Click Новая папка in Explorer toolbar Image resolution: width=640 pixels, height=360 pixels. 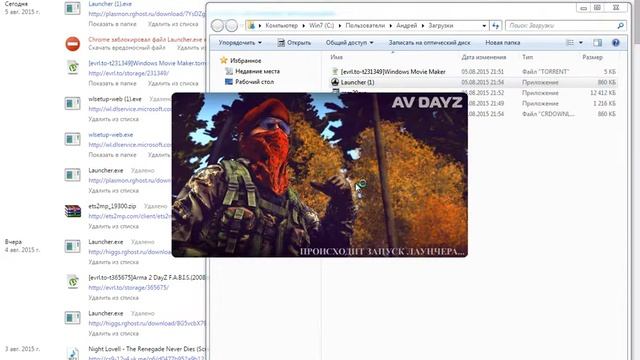click(502, 42)
